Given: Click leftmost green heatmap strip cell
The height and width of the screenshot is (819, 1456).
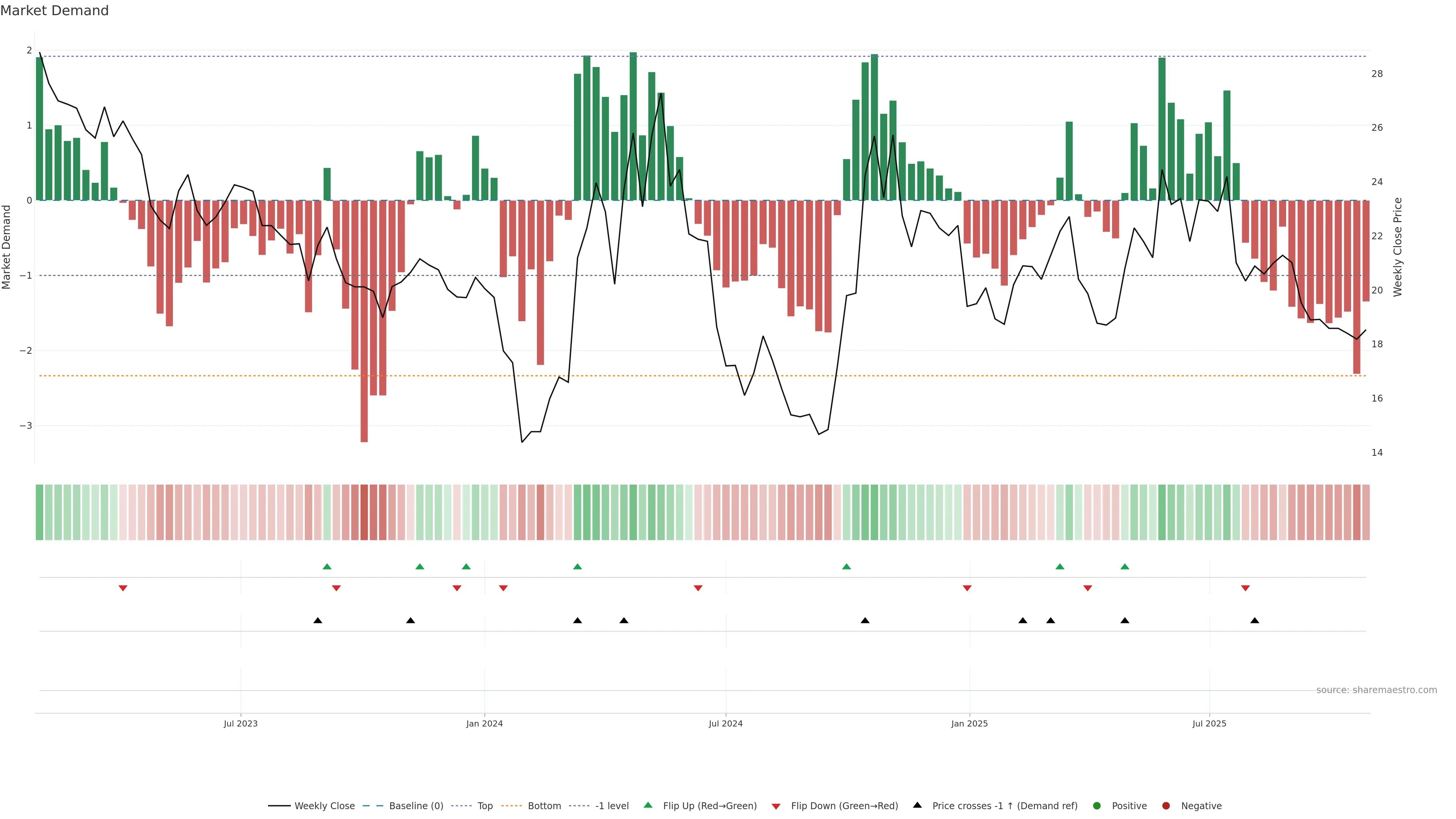Looking at the screenshot, I should click(x=39, y=512).
